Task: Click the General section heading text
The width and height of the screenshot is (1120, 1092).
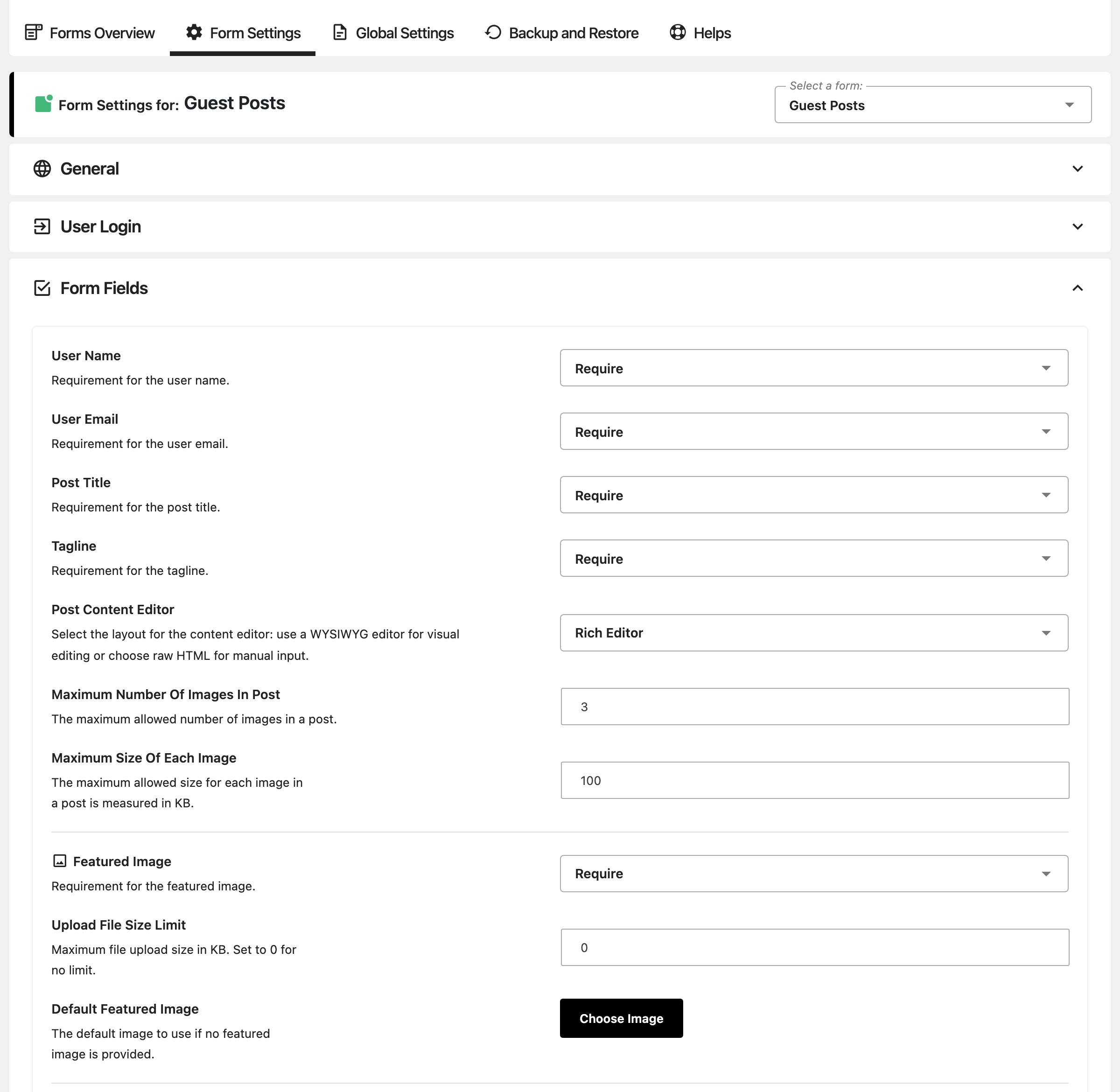Action: pyautogui.click(x=90, y=168)
